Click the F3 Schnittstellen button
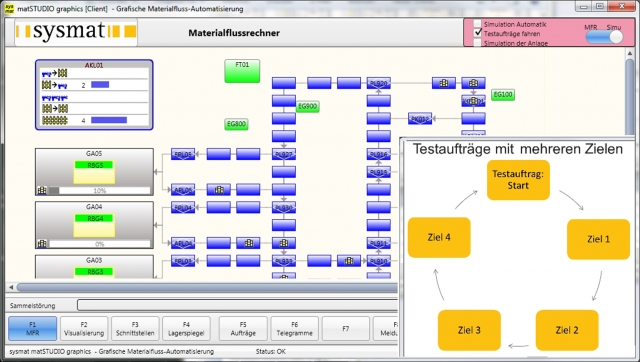 pos(135,329)
